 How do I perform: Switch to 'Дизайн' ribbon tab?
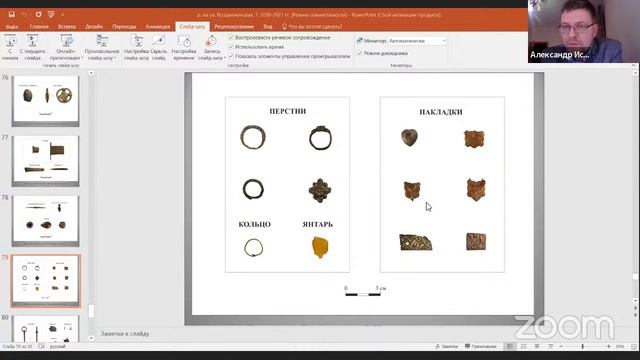(x=94, y=27)
